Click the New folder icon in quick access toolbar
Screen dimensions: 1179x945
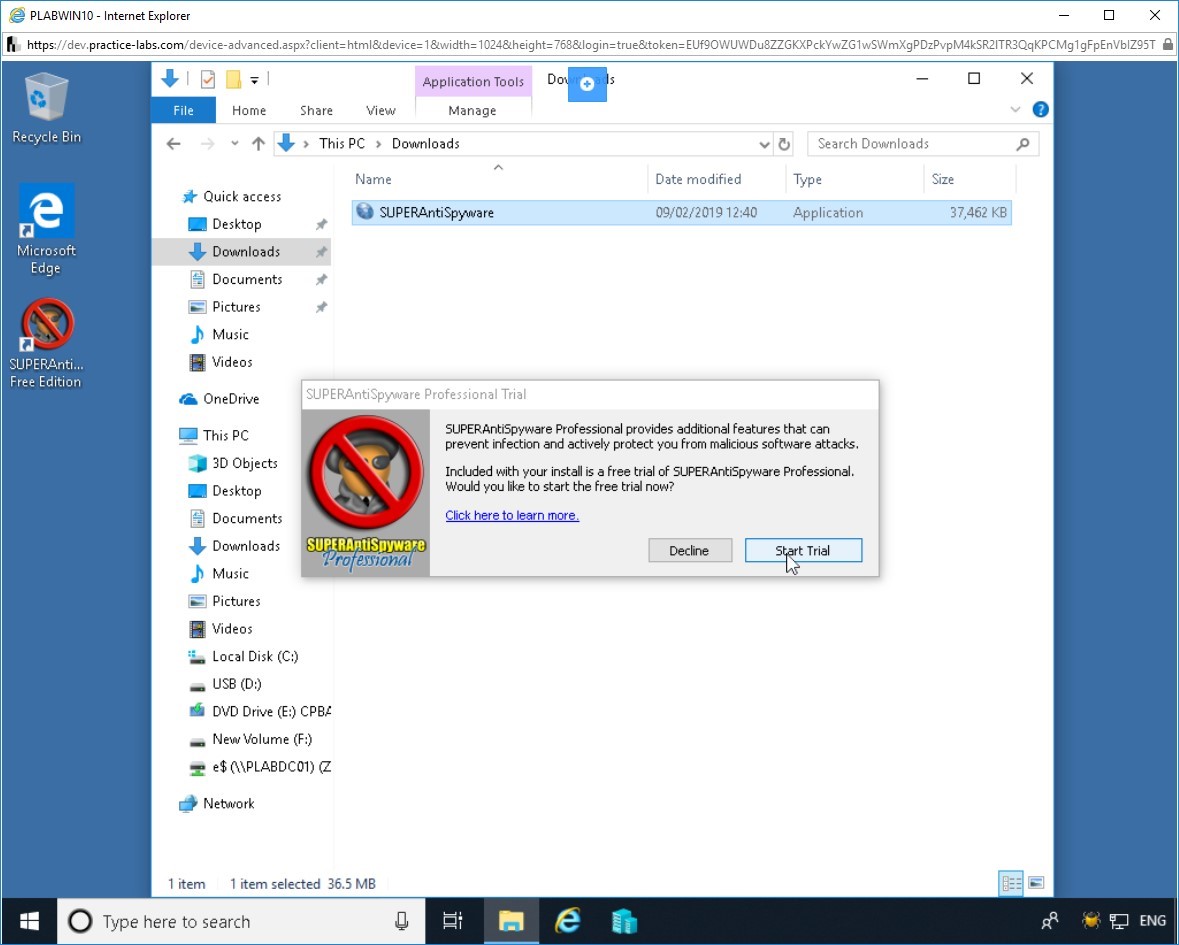[233, 79]
